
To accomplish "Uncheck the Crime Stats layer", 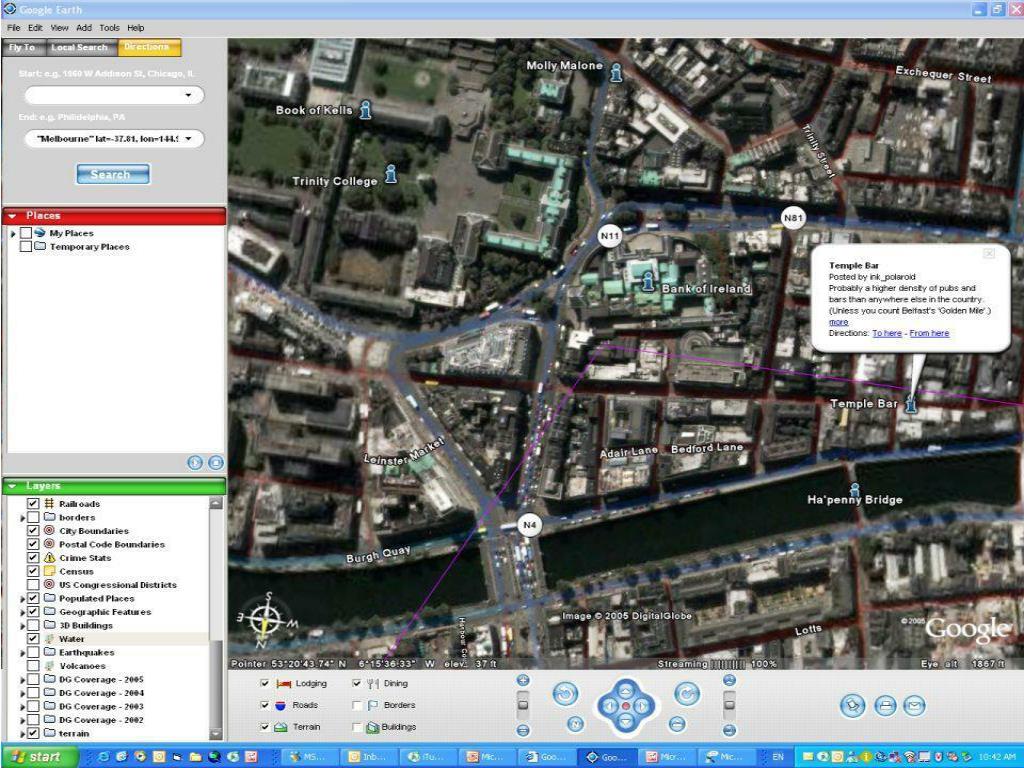I will [x=33, y=558].
